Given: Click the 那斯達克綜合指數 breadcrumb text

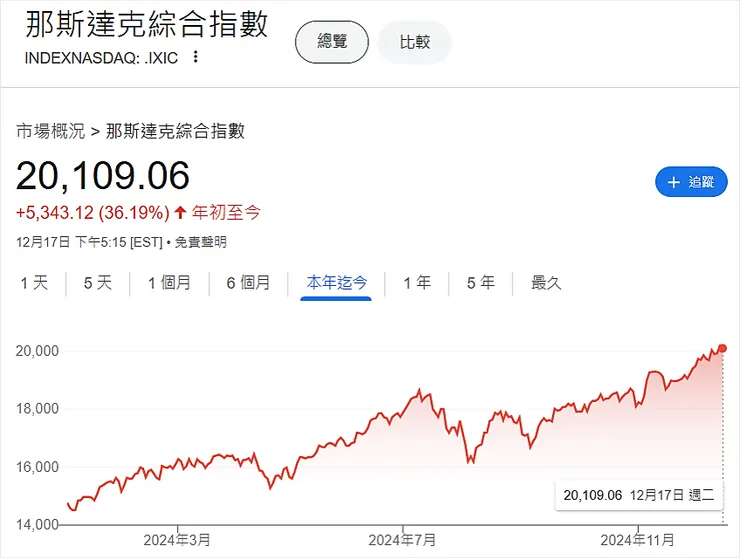Looking at the screenshot, I should coord(175,131).
